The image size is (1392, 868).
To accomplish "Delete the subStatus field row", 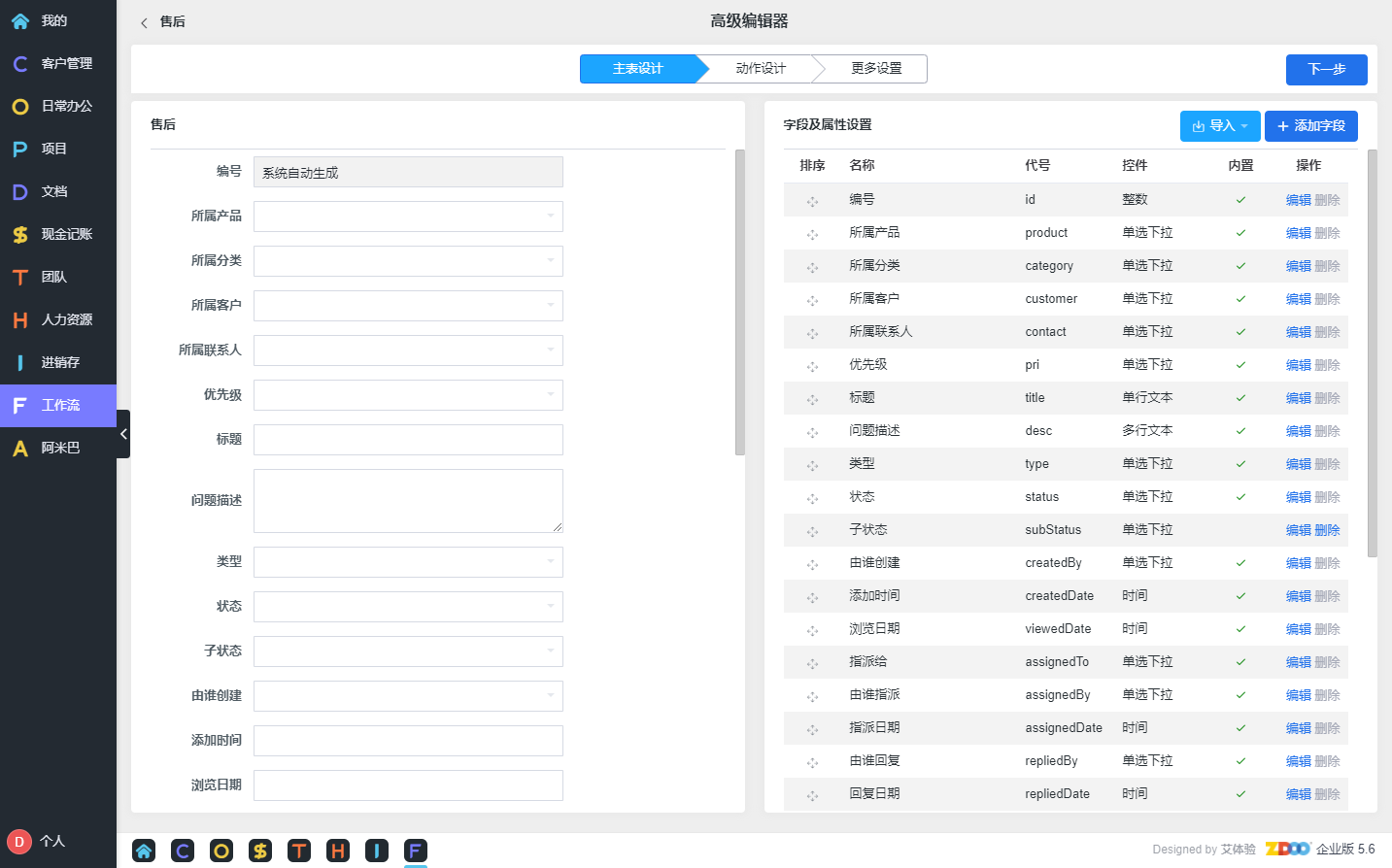I will 1327,530.
